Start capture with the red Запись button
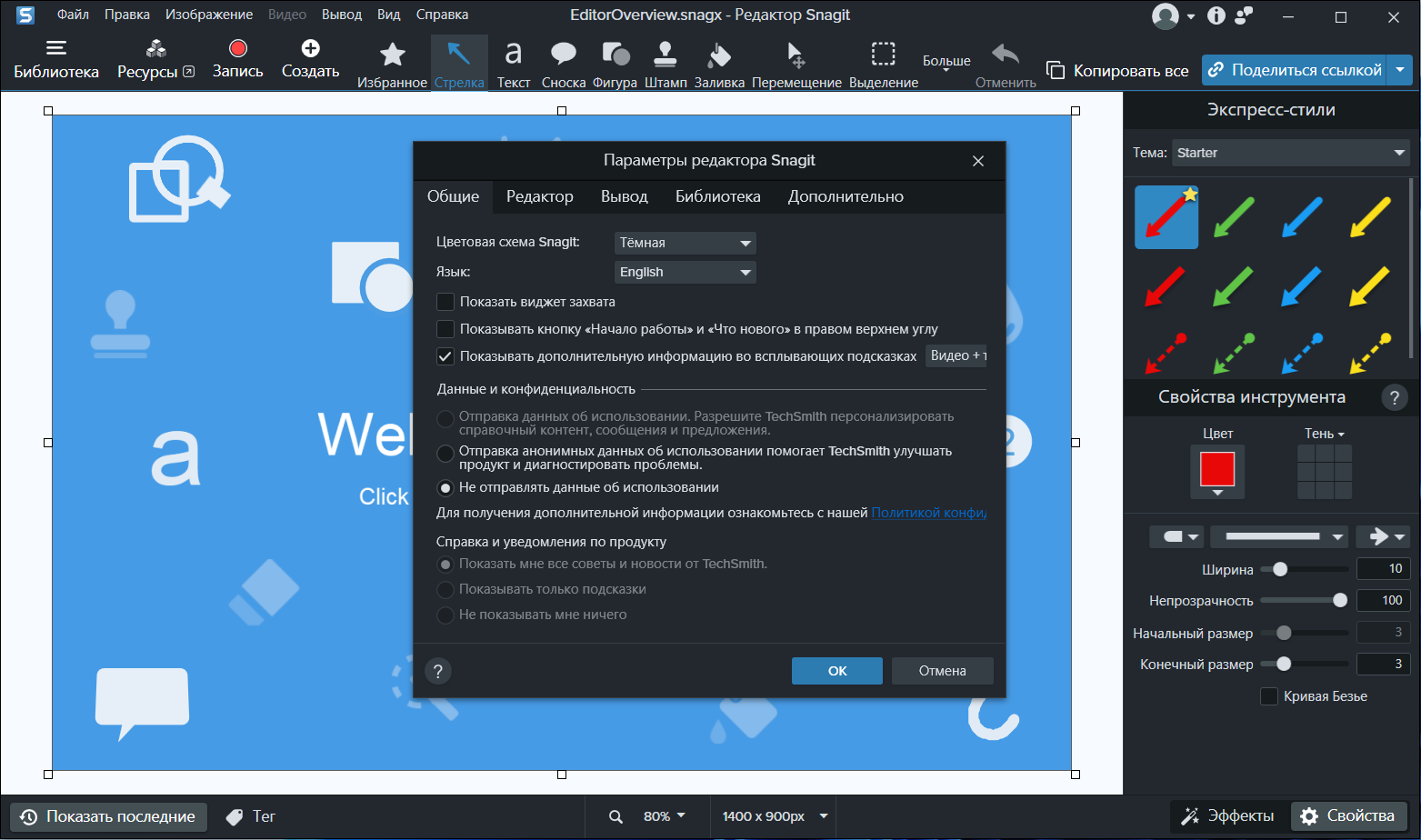 (238, 60)
